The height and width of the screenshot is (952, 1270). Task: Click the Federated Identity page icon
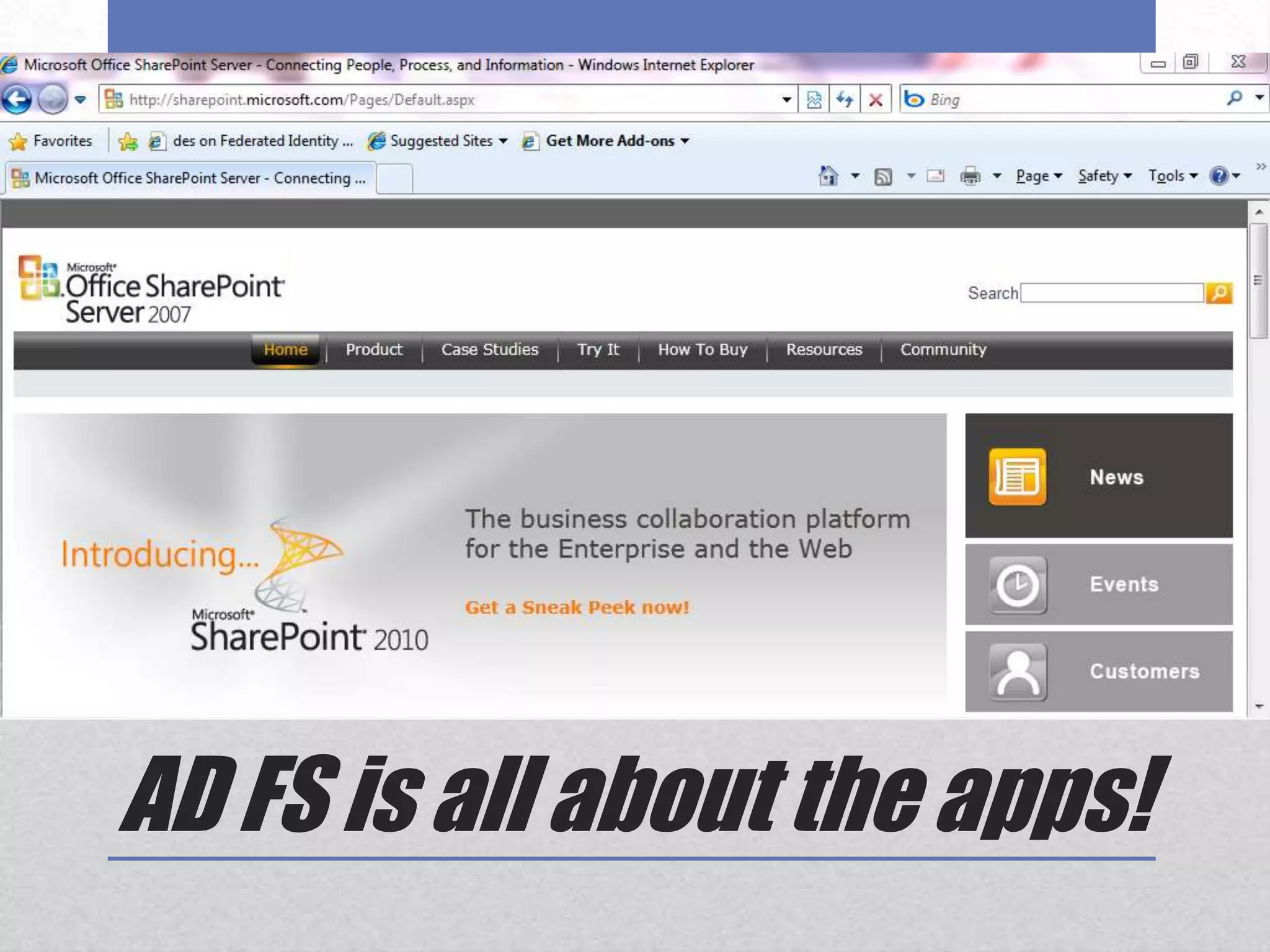point(157,142)
